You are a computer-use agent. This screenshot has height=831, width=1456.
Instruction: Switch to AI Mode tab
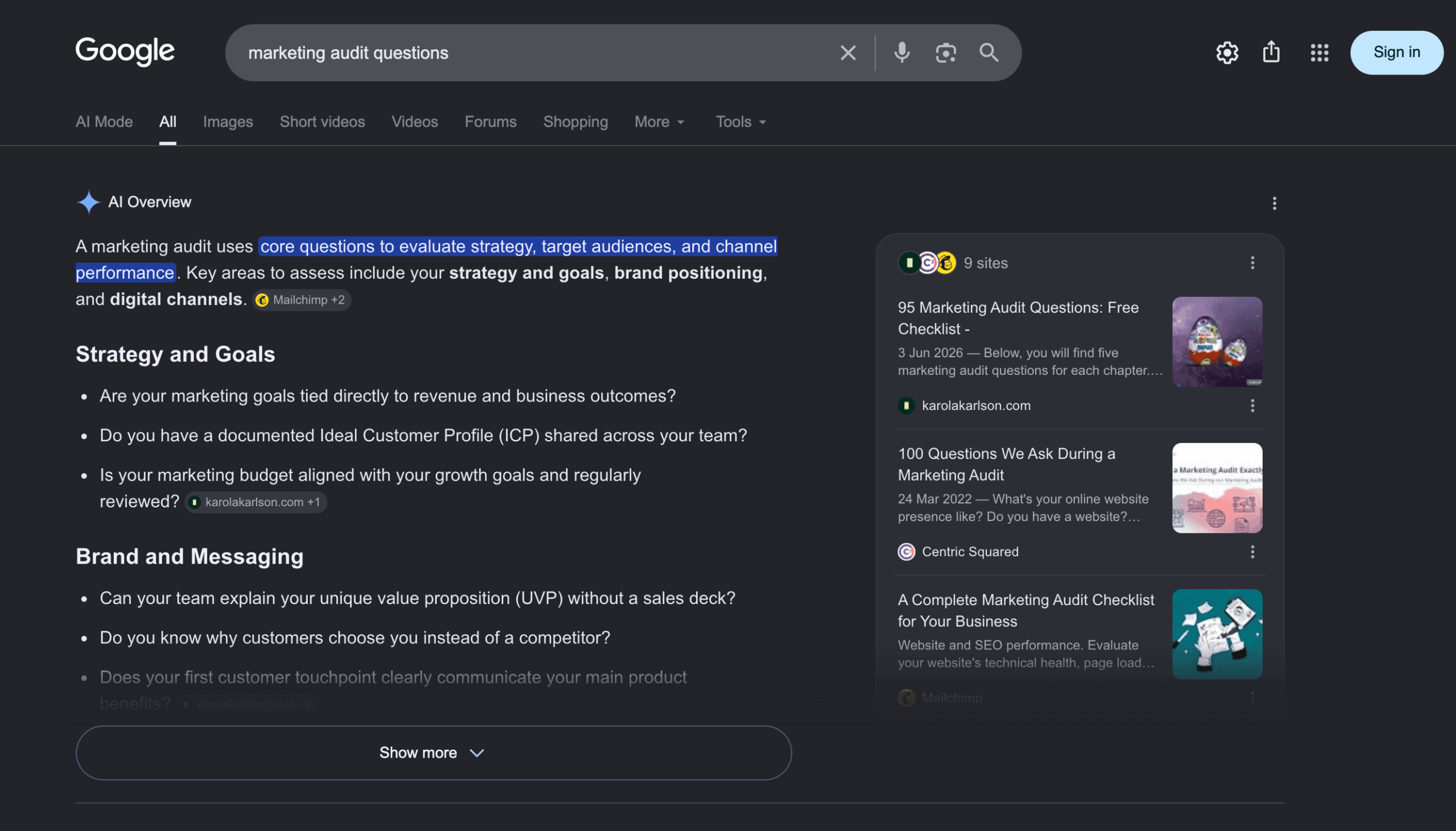click(x=104, y=122)
